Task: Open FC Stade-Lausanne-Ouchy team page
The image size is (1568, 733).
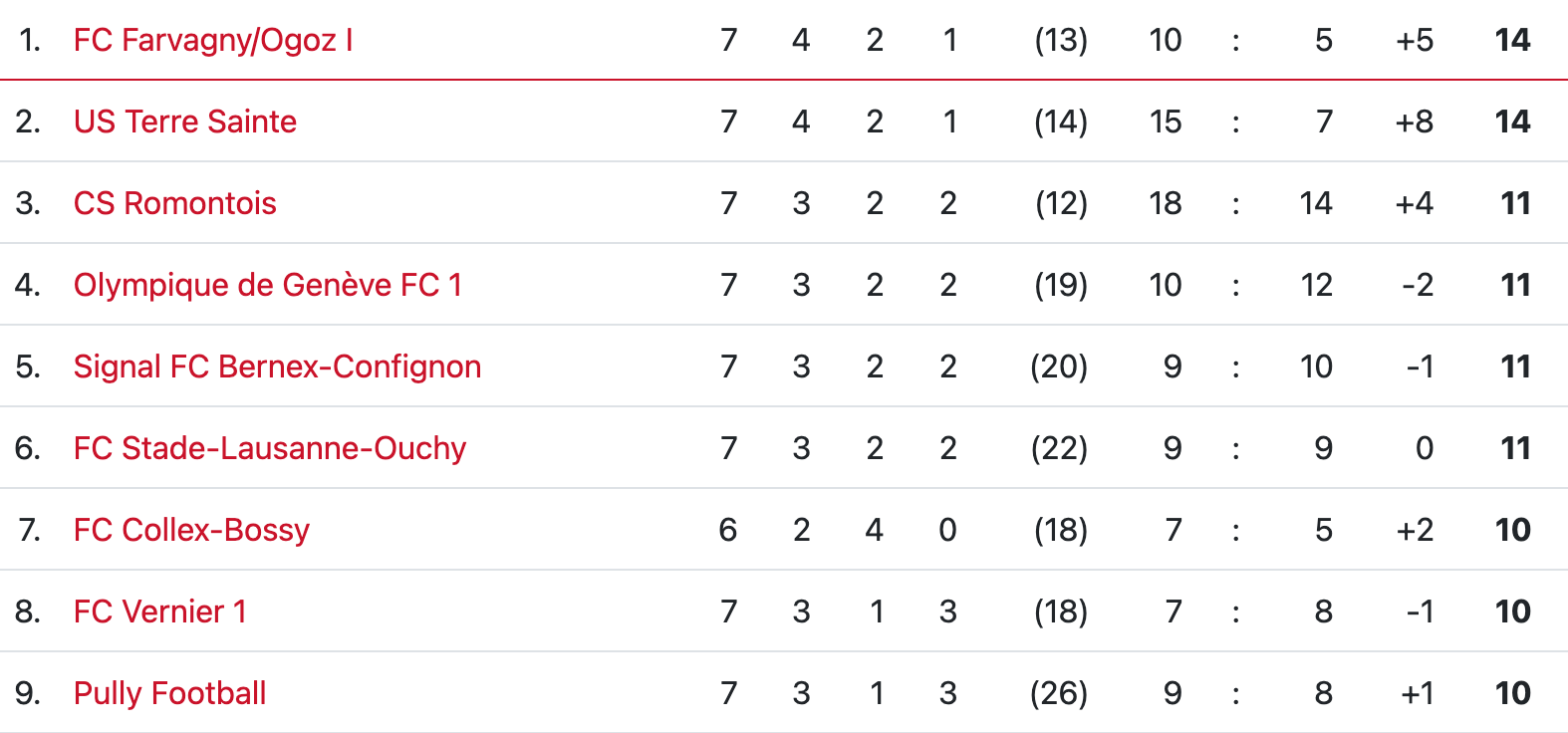Action: [270, 448]
